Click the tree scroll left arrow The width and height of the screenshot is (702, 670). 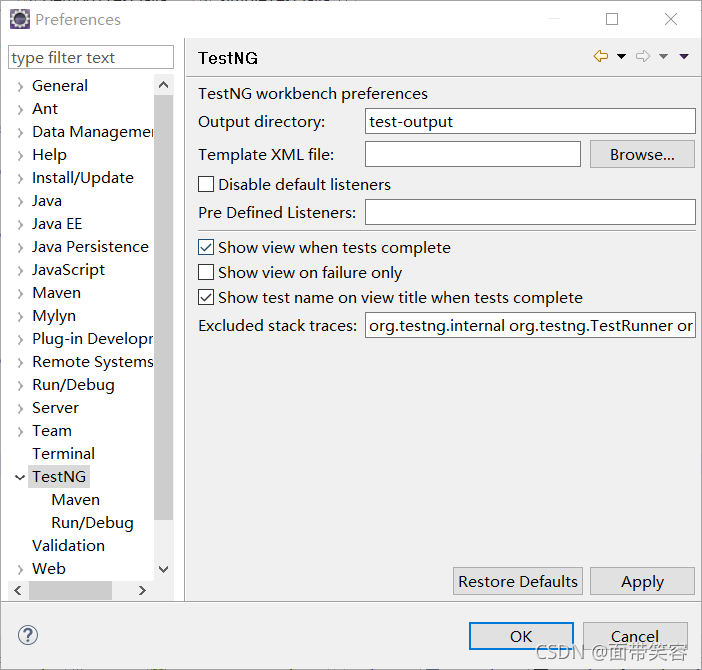click(18, 591)
